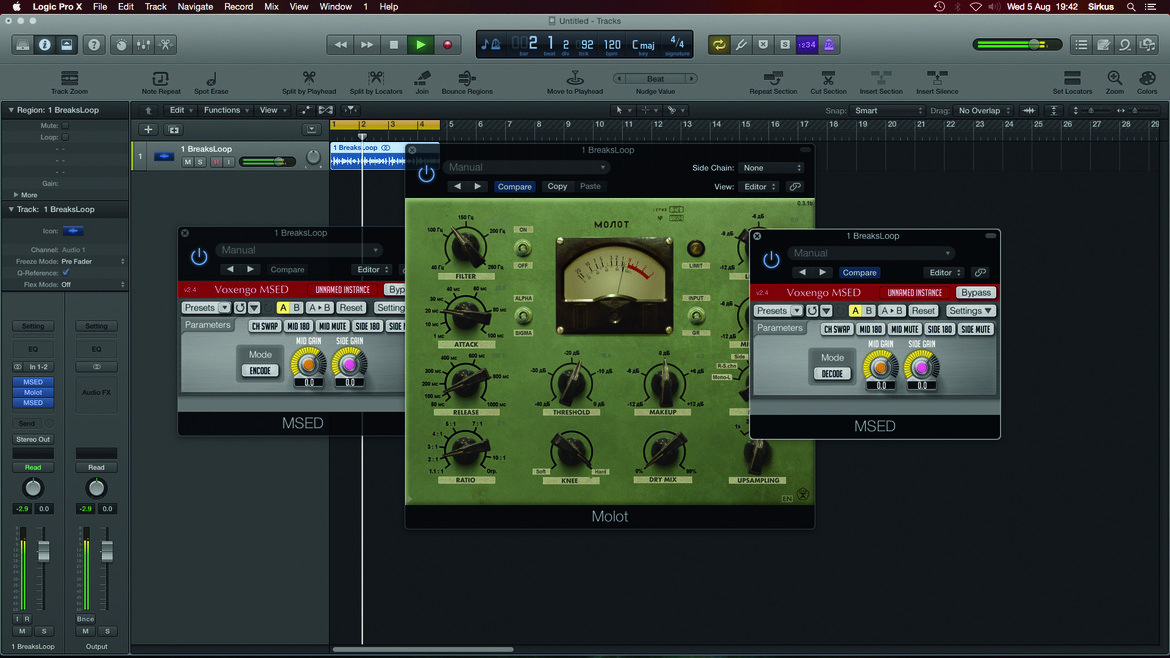The image size is (1170, 658).
Task: Expand the More section in Region inspector
Action: (25, 195)
